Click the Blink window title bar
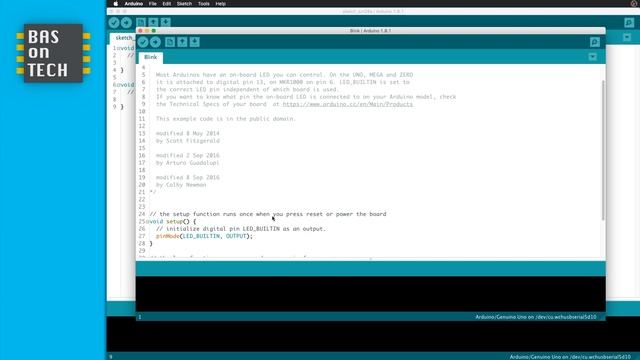The image size is (640, 360). coord(371,31)
